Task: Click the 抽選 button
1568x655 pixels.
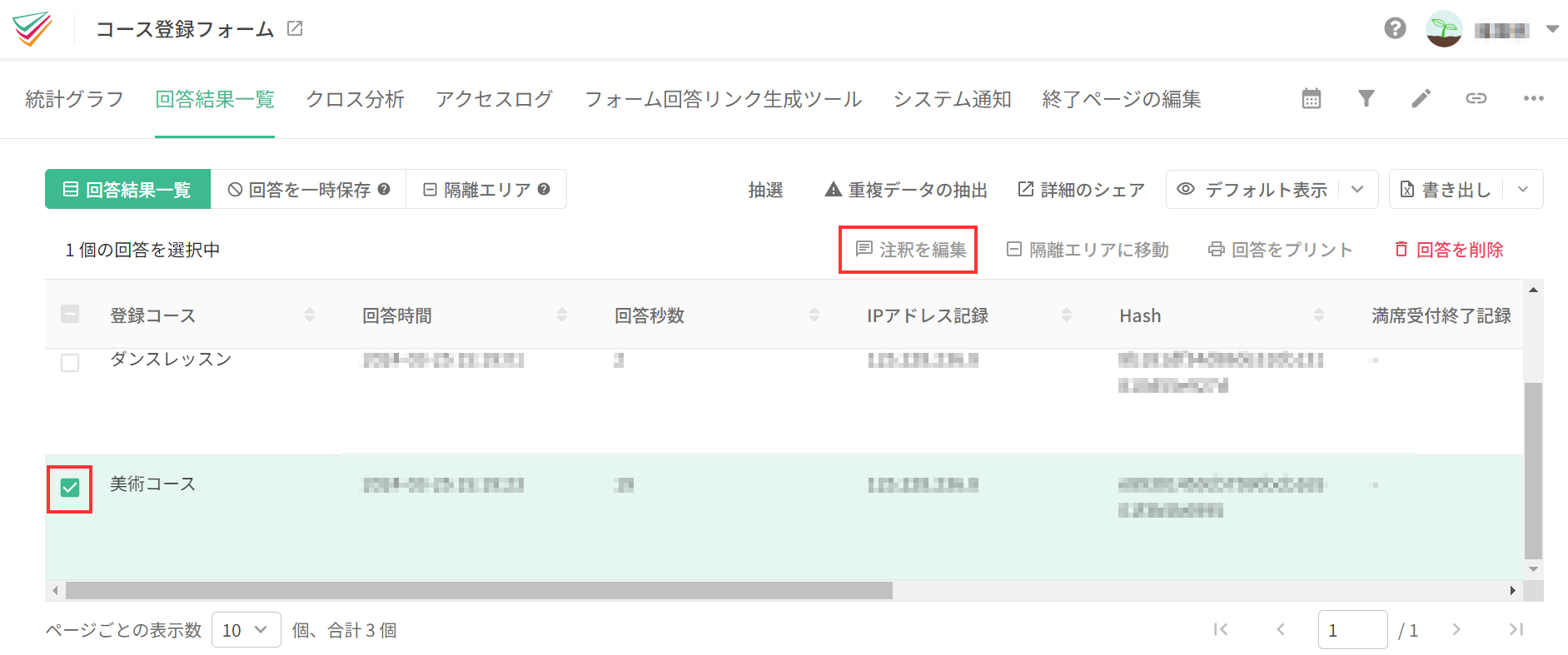Action: pos(766,190)
